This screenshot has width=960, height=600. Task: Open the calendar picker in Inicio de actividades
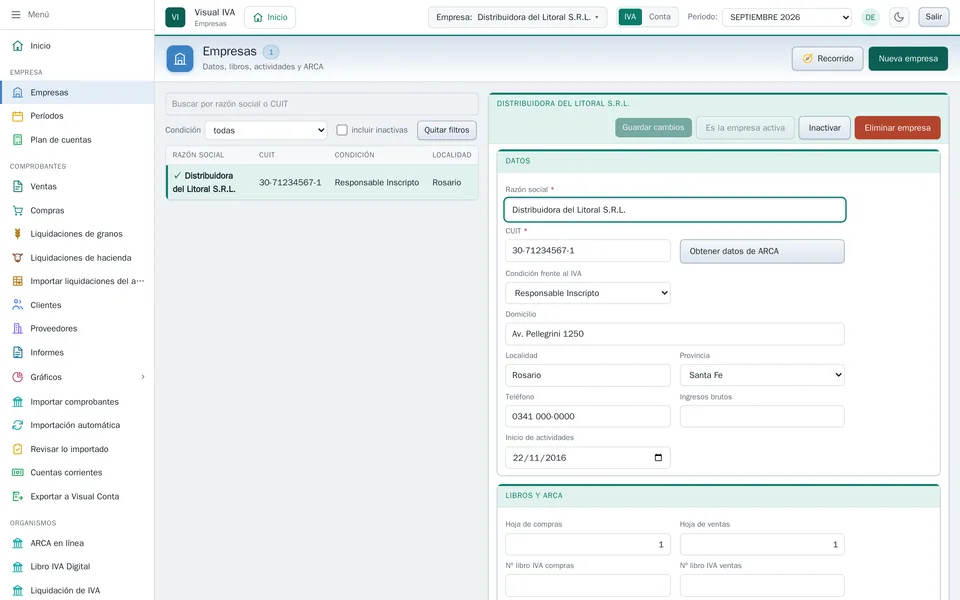(x=658, y=457)
